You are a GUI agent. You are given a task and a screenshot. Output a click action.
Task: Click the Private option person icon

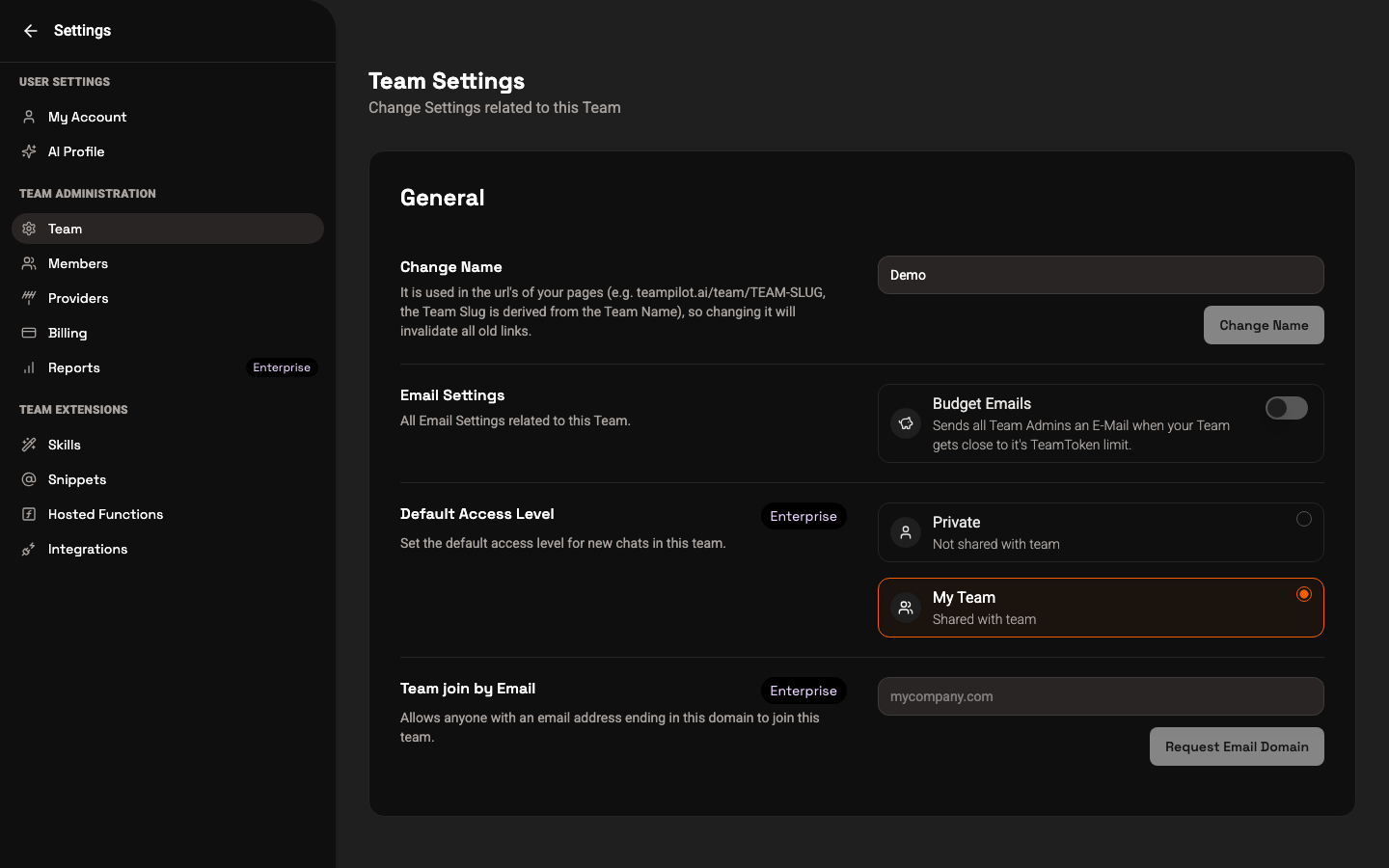click(906, 532)
